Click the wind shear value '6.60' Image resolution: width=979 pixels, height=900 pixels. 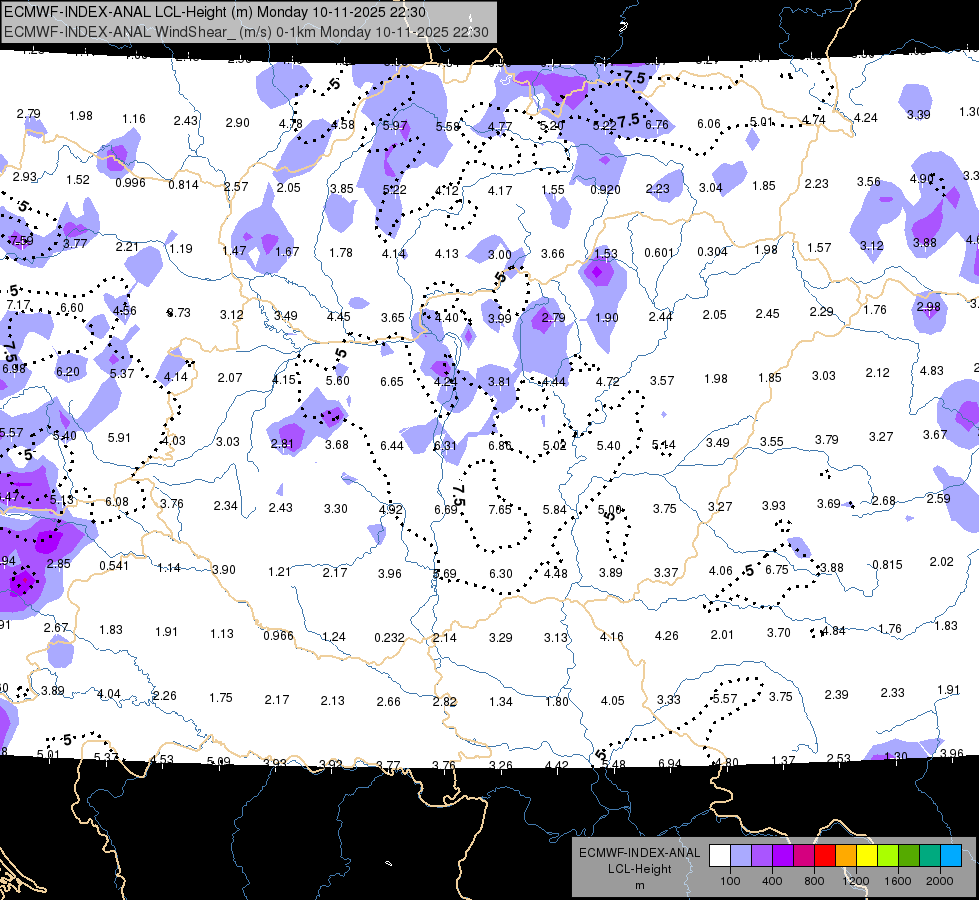pos(72,308)
